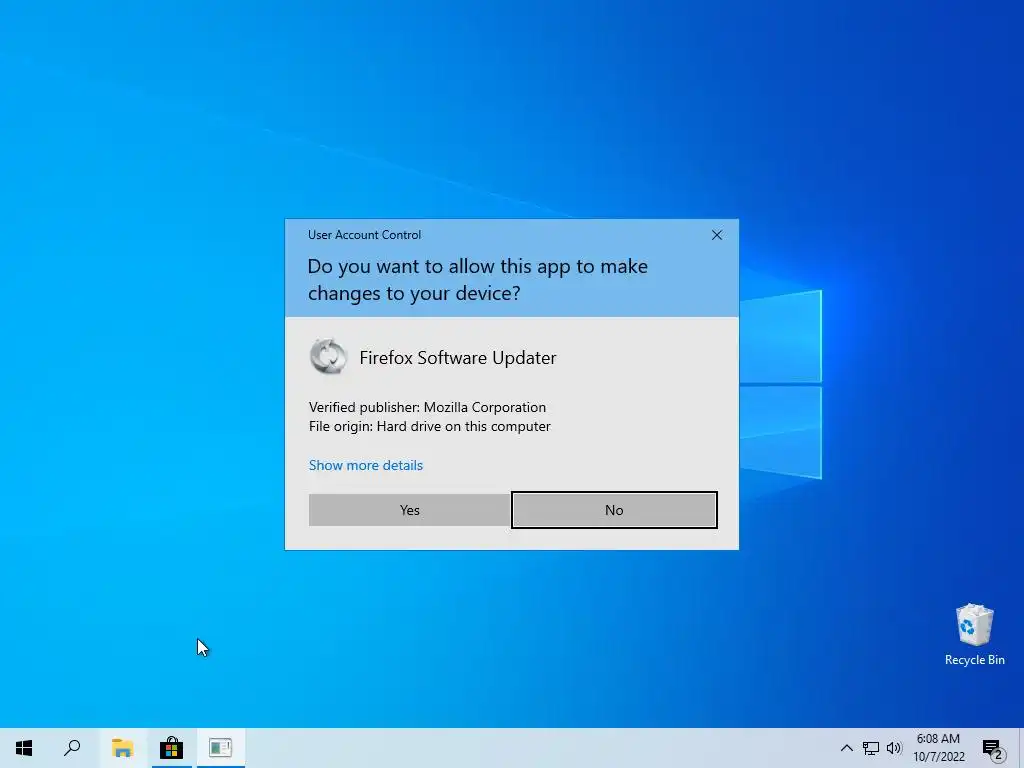The image size is (1024, 768).
Task: Select the Recycle Bin desktop icon
Action: (974, 635)
